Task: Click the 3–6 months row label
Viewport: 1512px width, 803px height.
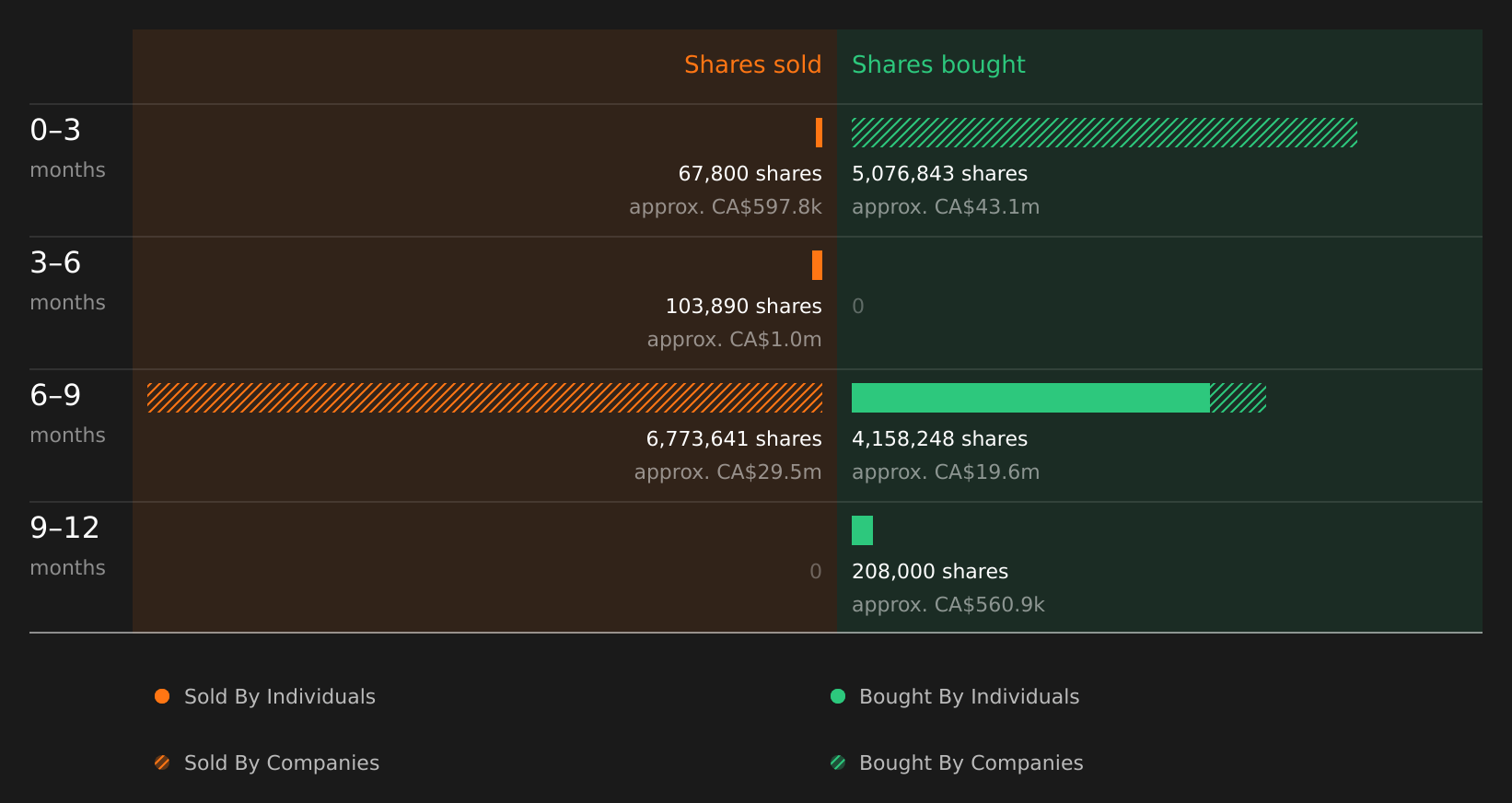Action: click(x=67, y=281)
